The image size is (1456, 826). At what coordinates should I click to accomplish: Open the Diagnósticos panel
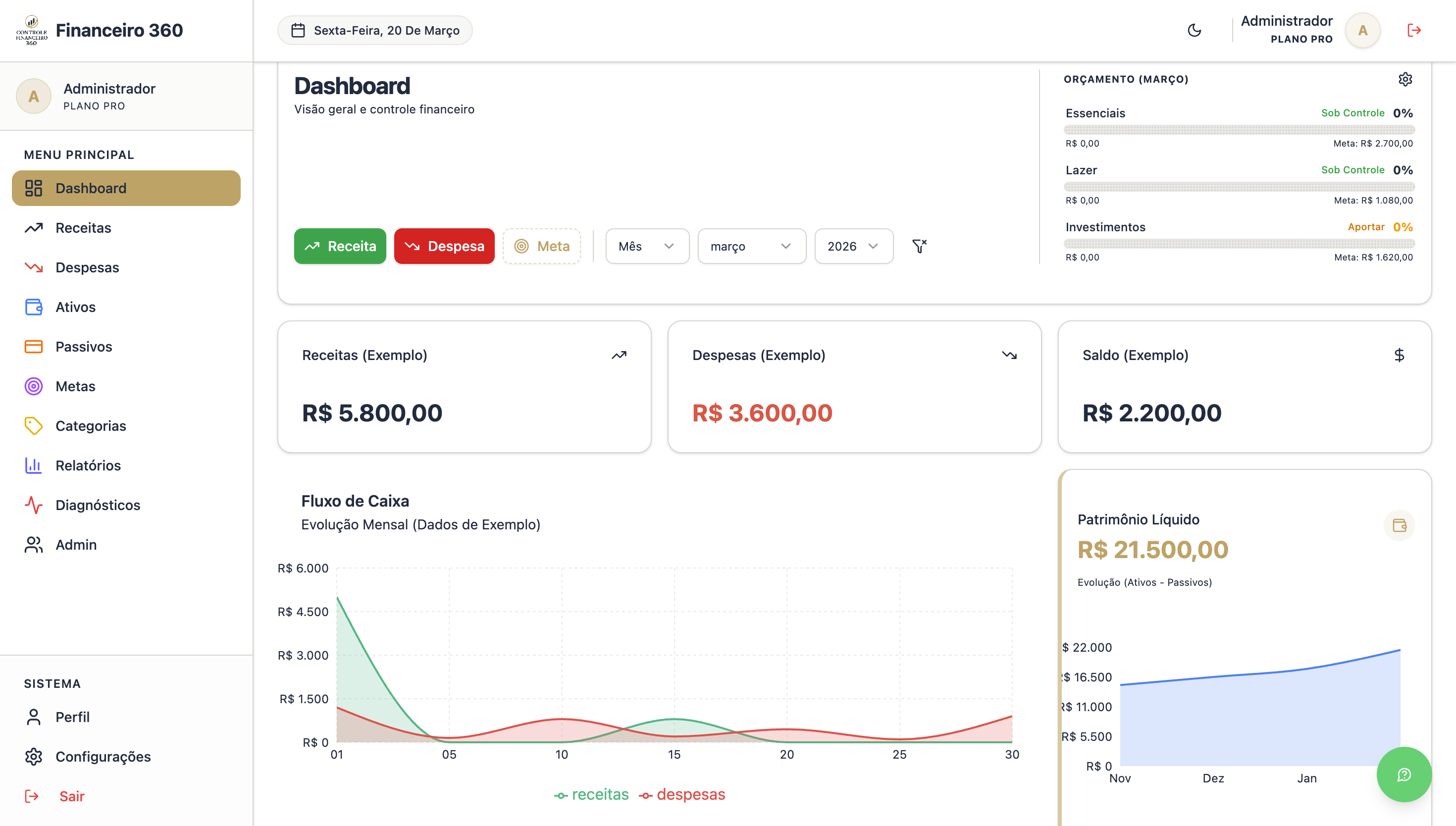tap(98, 505)
